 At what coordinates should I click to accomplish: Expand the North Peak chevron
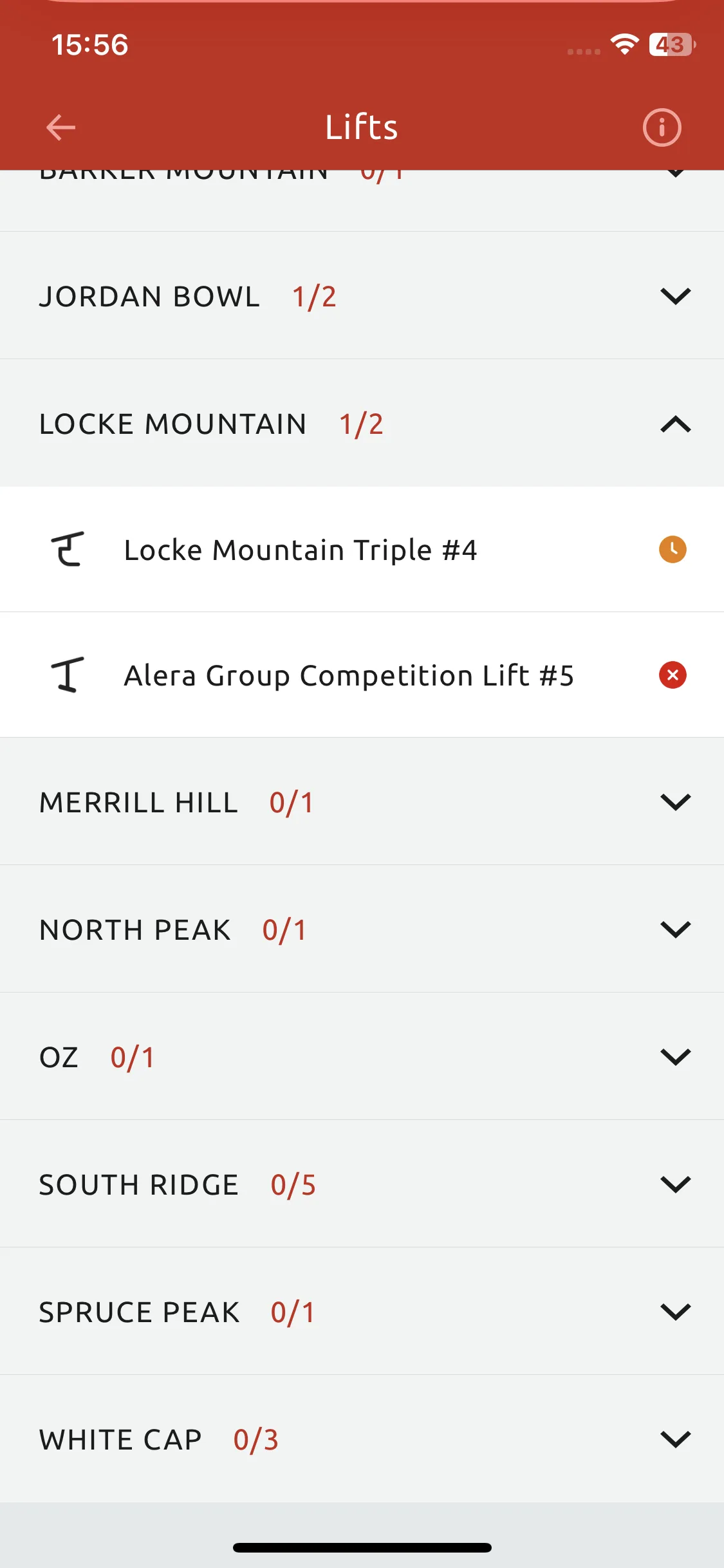[676, 929]
